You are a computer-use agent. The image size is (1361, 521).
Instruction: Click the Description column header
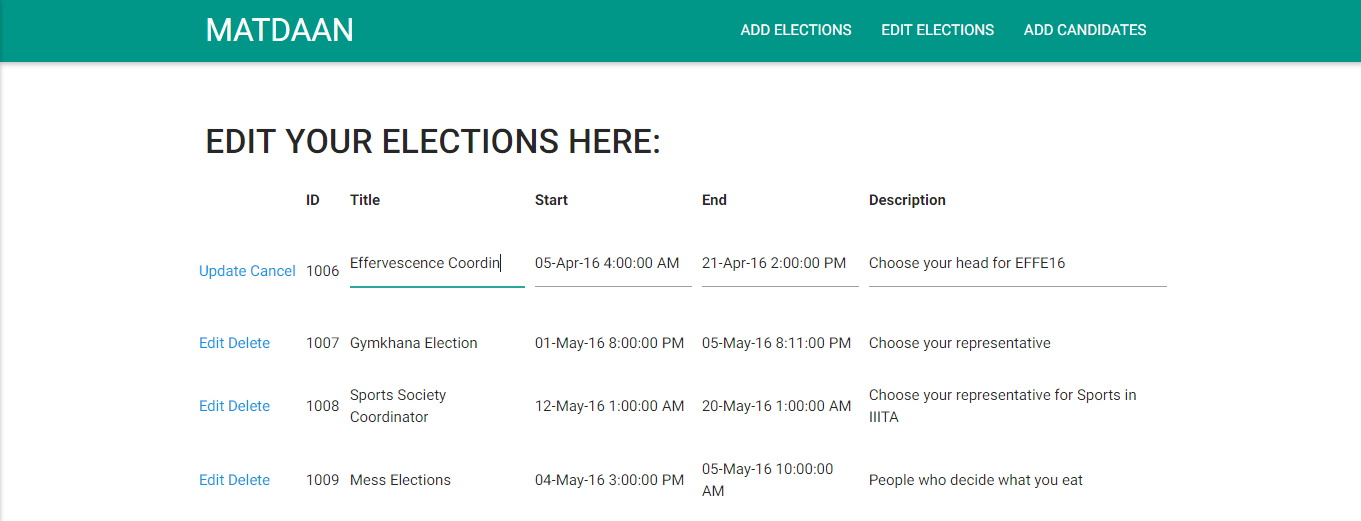(x=907, y=200)
